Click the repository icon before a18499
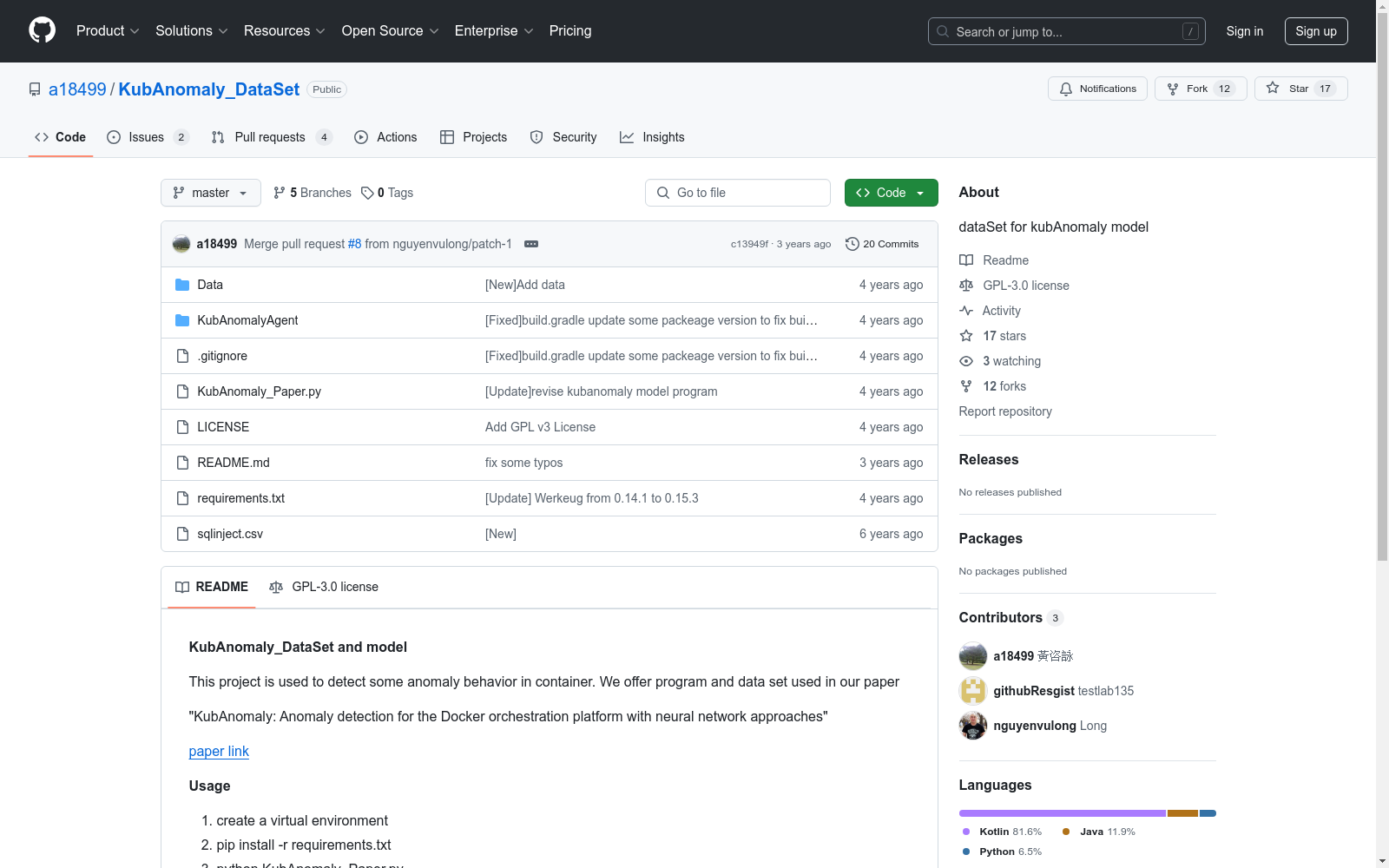This screenshot has width=1389, height=868. [x=35, y=89]
